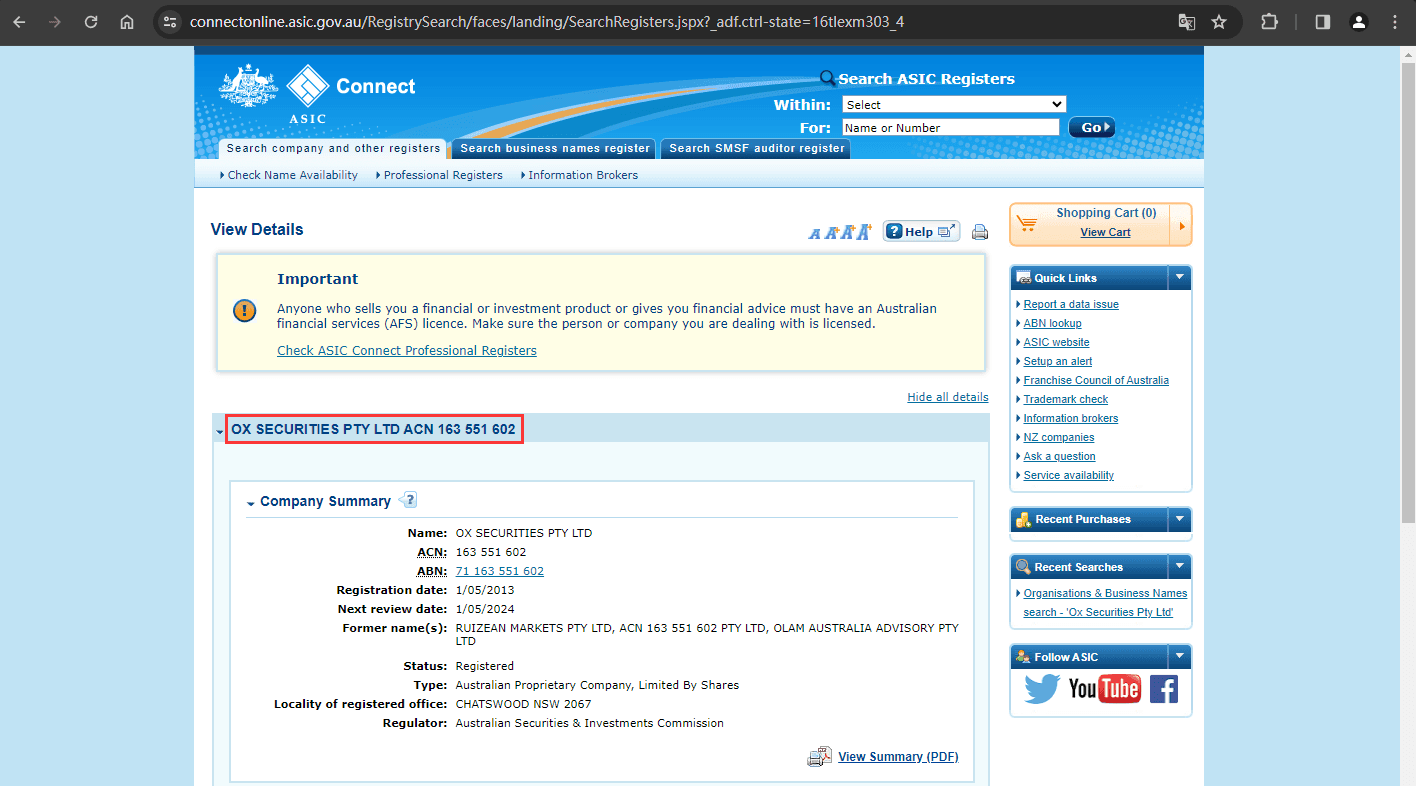Viewport: 1416px width, 786px height.
Task: Open Service availability link
Action: 1068,475
